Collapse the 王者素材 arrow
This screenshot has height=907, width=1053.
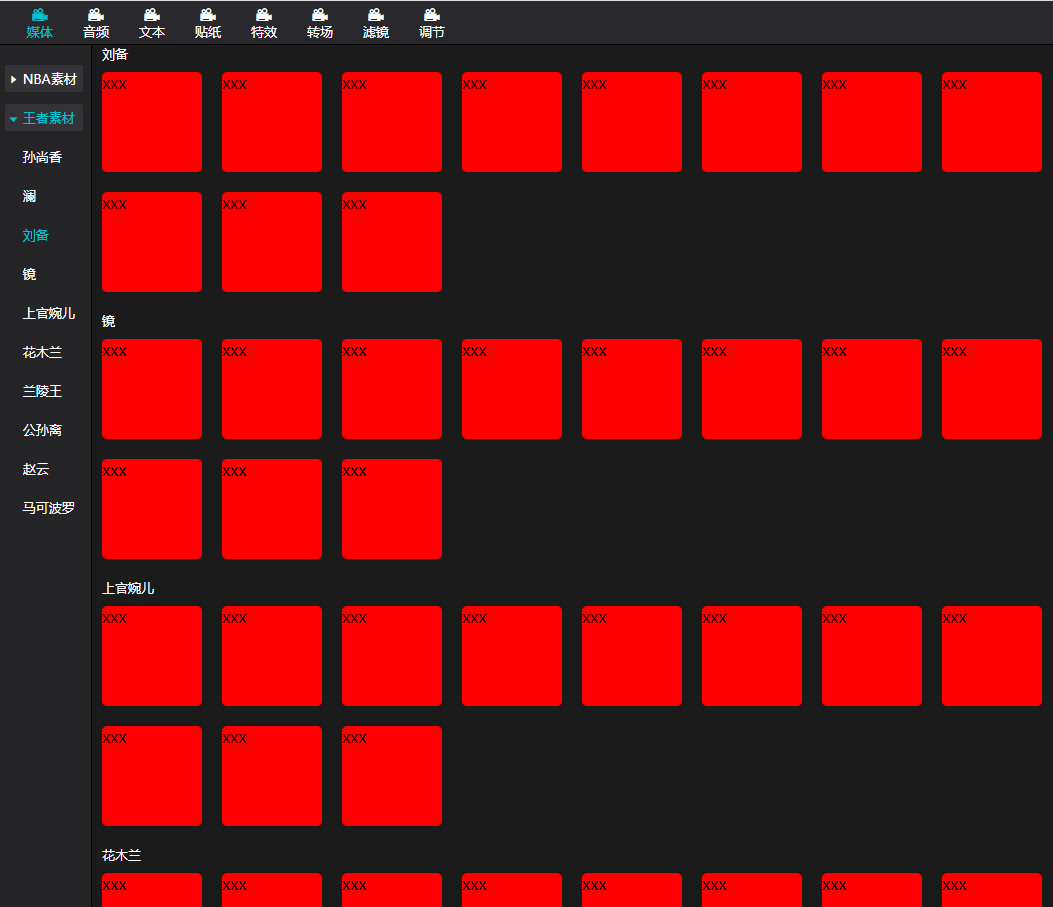click(13, 119)
